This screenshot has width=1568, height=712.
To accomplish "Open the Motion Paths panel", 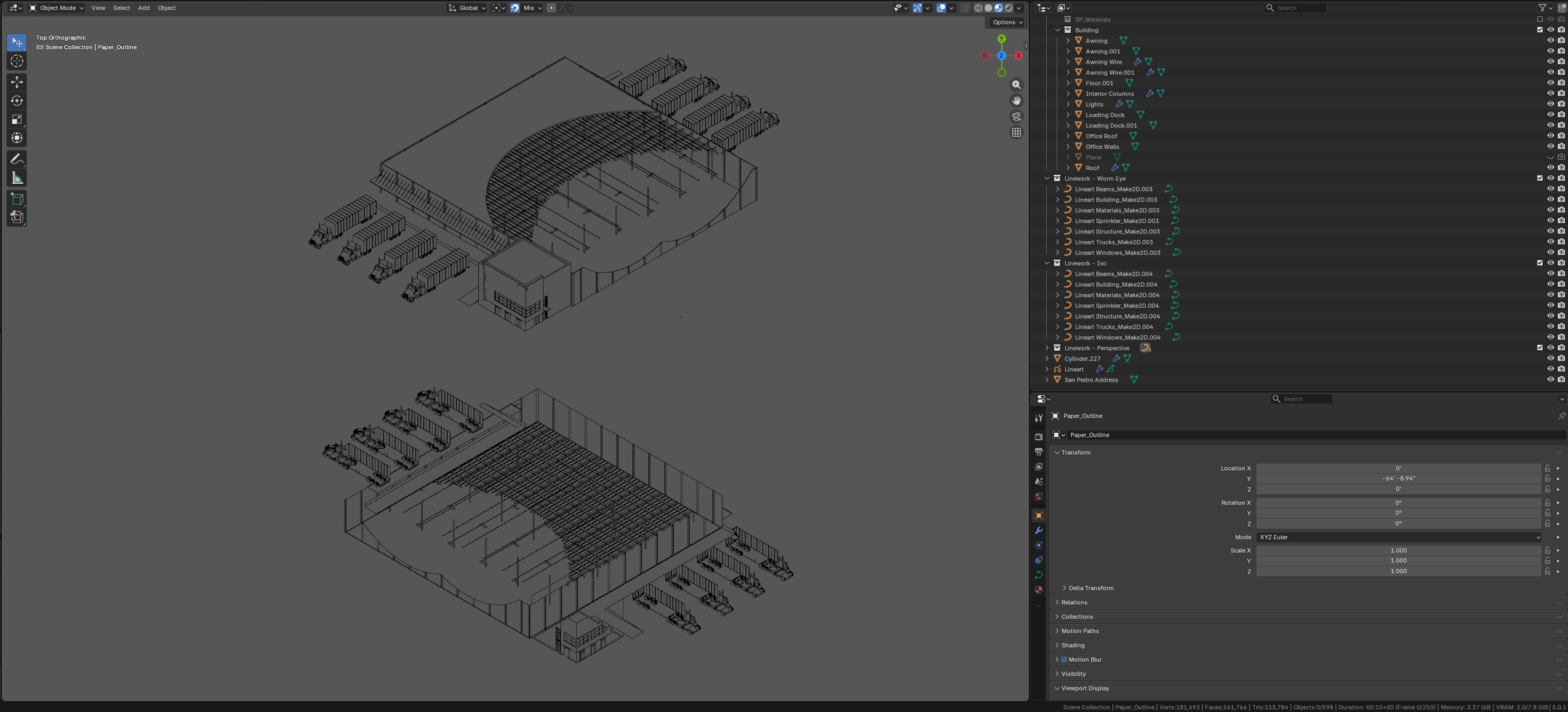I will pos(1079,630).
